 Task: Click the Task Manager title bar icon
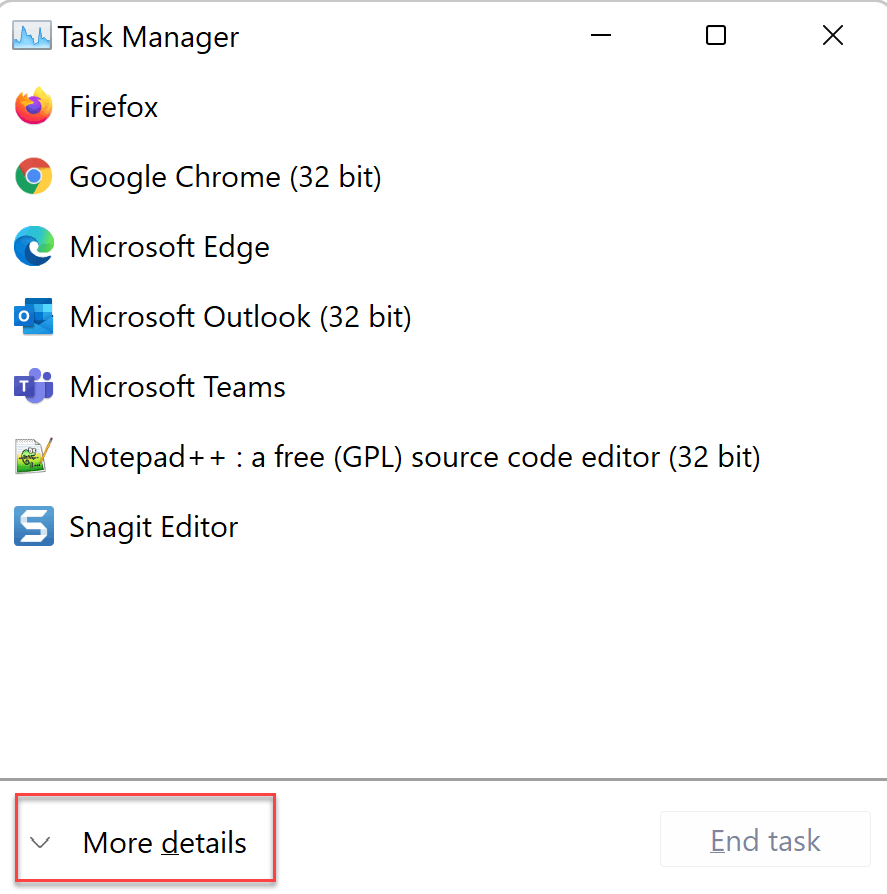pos(33,37)
